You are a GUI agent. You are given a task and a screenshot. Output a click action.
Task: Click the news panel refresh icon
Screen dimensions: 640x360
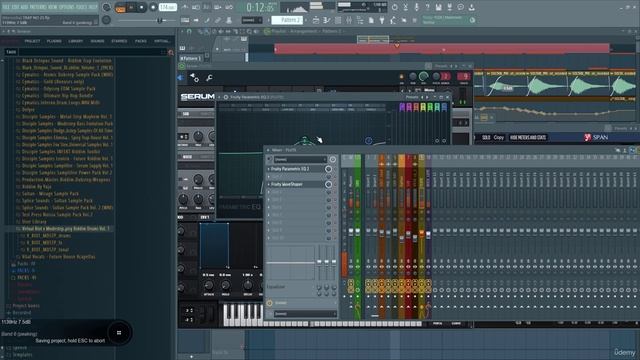472,20
